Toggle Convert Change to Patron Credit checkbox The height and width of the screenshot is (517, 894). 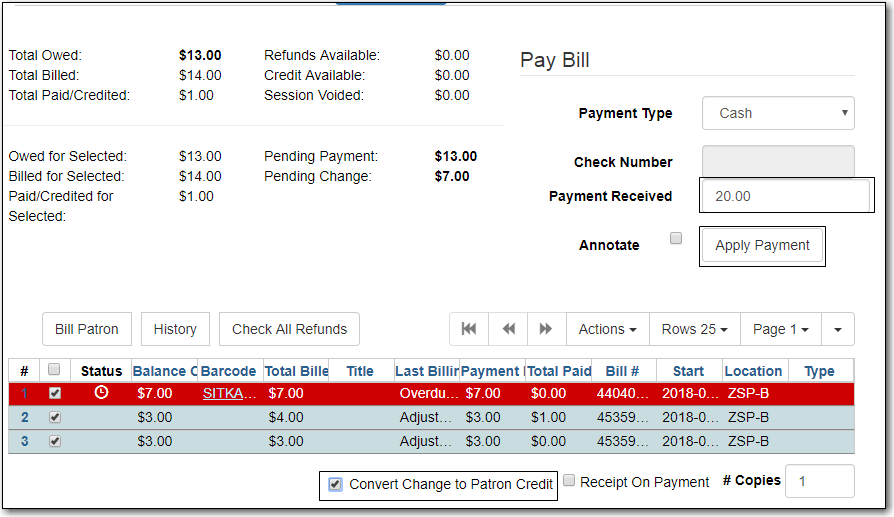tap(335, 485)
